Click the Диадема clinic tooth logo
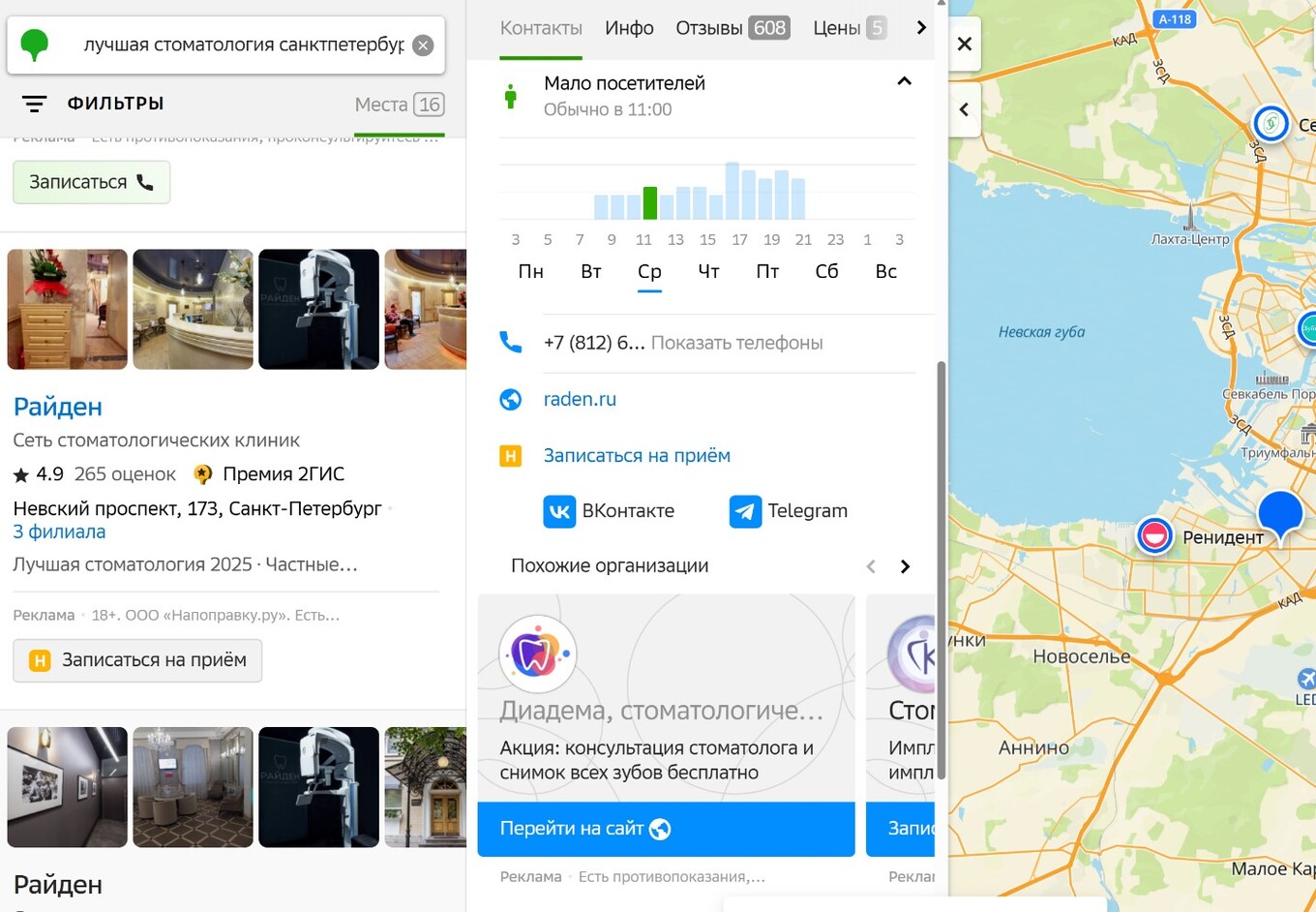Viewport: 1316px width, 912px height. click(x=538, y=654)
